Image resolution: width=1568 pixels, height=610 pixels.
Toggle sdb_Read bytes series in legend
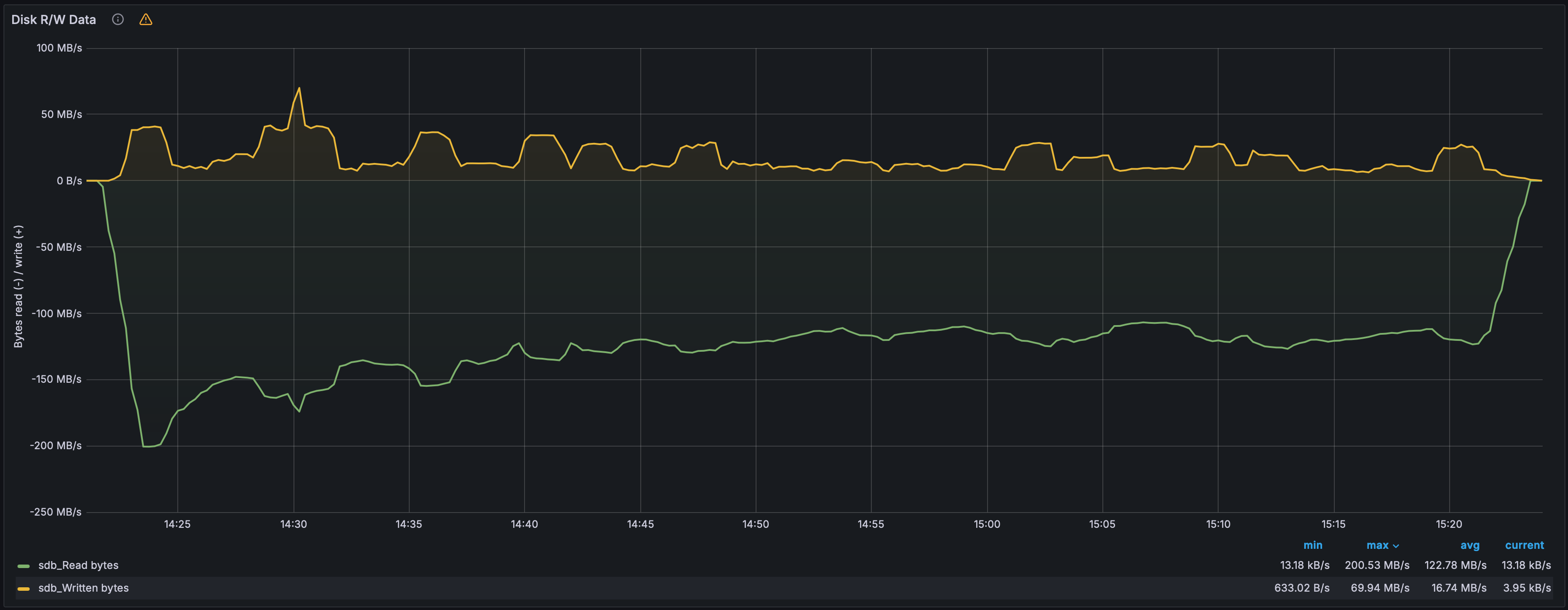coord(79,565)
